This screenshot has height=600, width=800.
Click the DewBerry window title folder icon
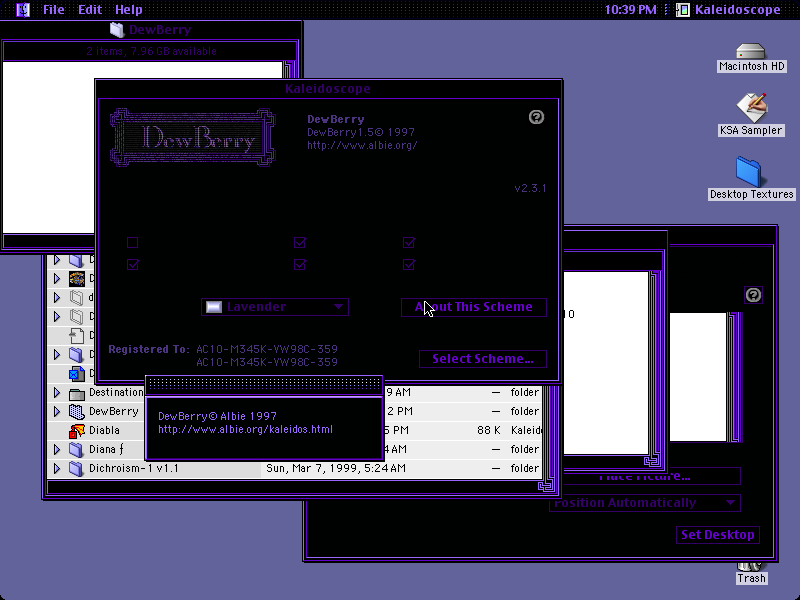117,30
